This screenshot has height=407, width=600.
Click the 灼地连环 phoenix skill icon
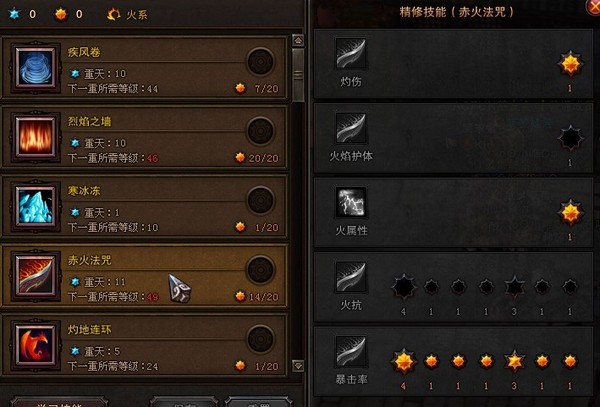pyautogui.click(x=35, y=345)
